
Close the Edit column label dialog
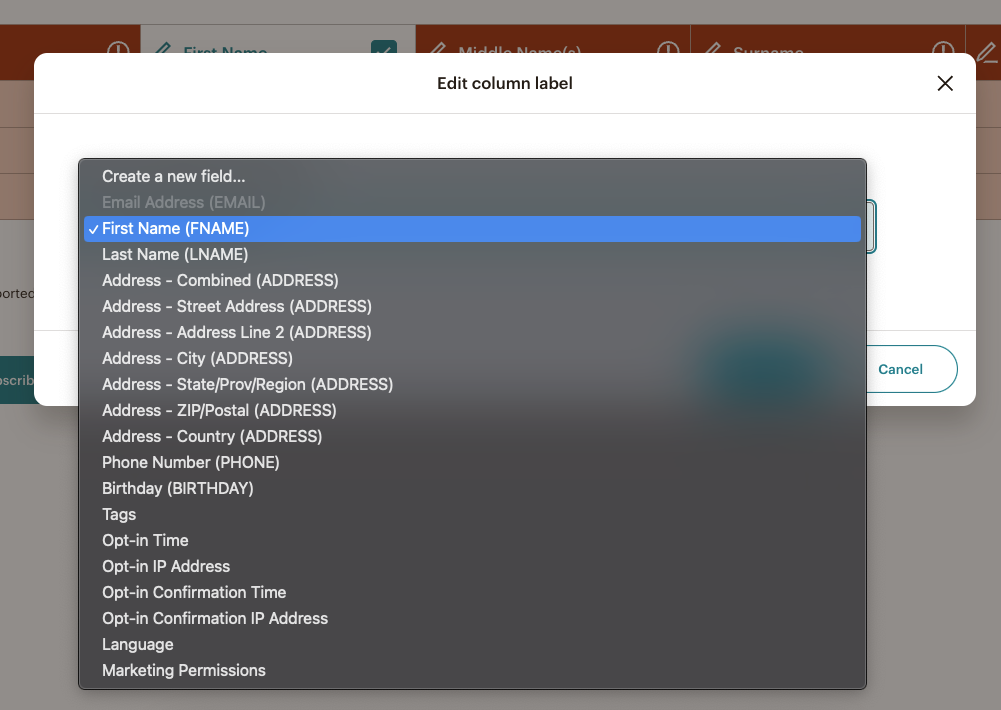pyautogui.click(x=945, y=84)
